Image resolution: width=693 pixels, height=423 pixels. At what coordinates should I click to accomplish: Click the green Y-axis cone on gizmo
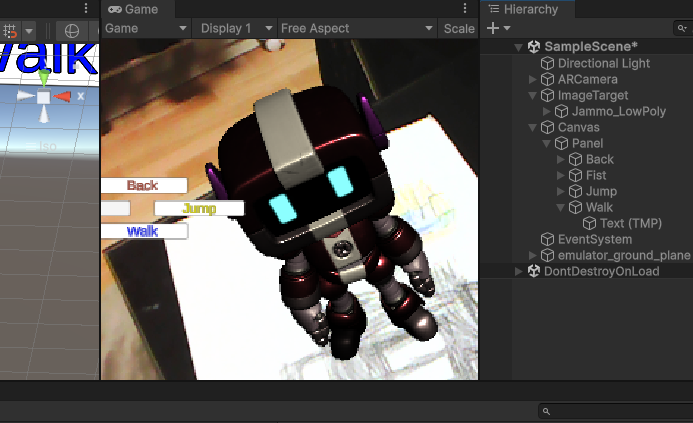43,78
